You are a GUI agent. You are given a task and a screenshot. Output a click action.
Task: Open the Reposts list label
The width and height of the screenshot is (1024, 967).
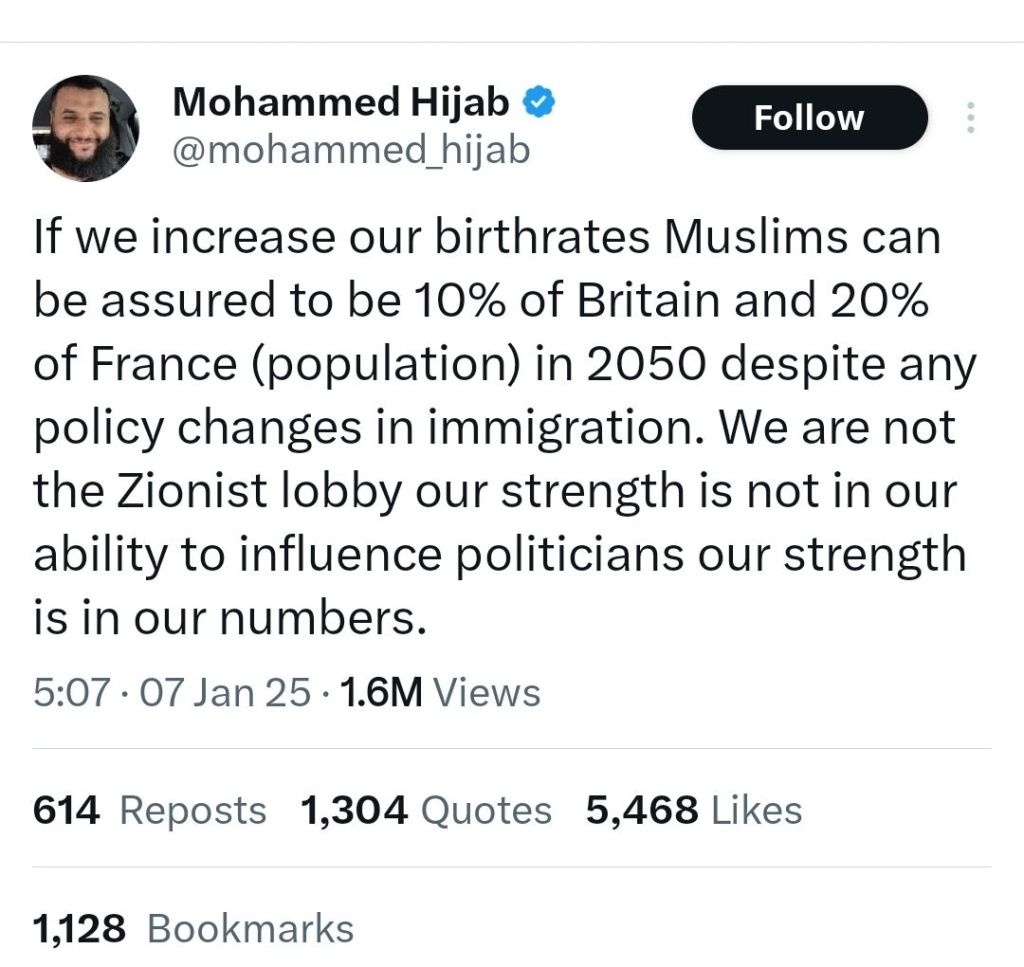coord(193,810)
